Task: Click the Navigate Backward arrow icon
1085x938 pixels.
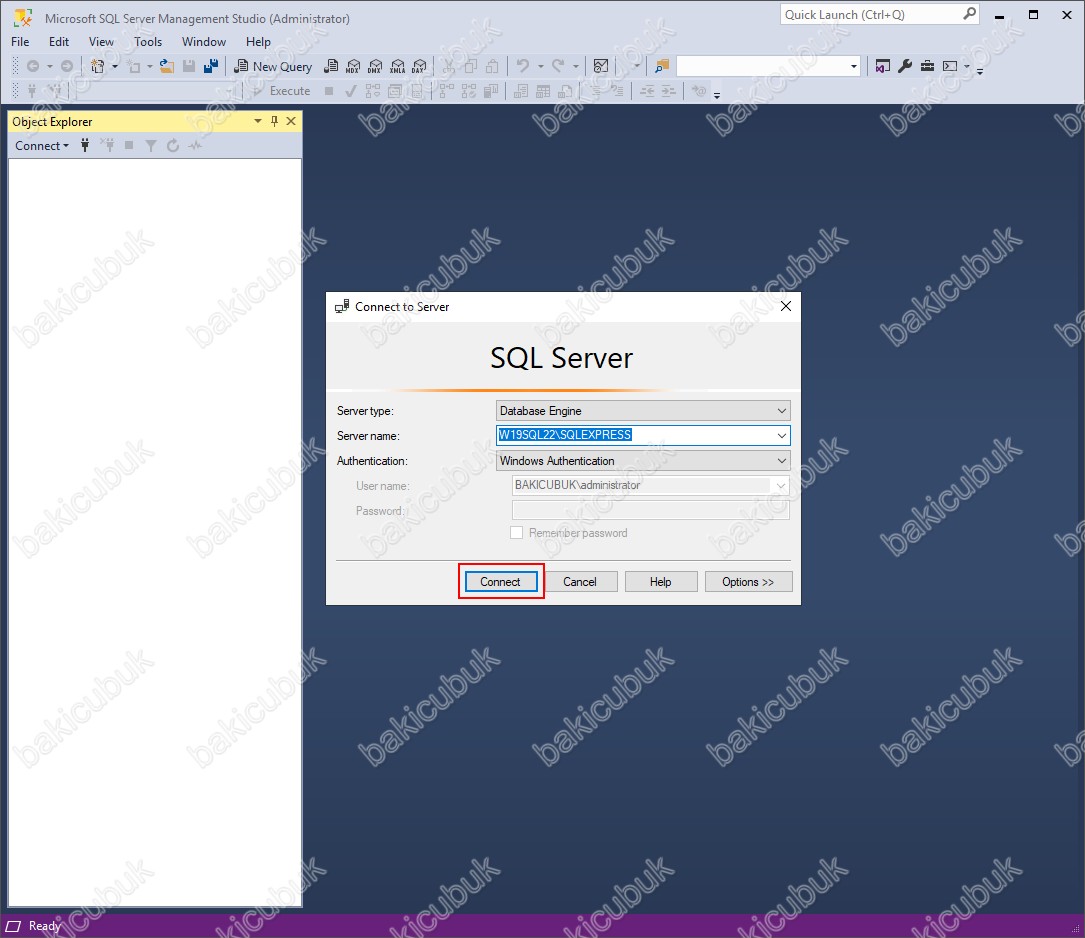Action: pos(33,66)
